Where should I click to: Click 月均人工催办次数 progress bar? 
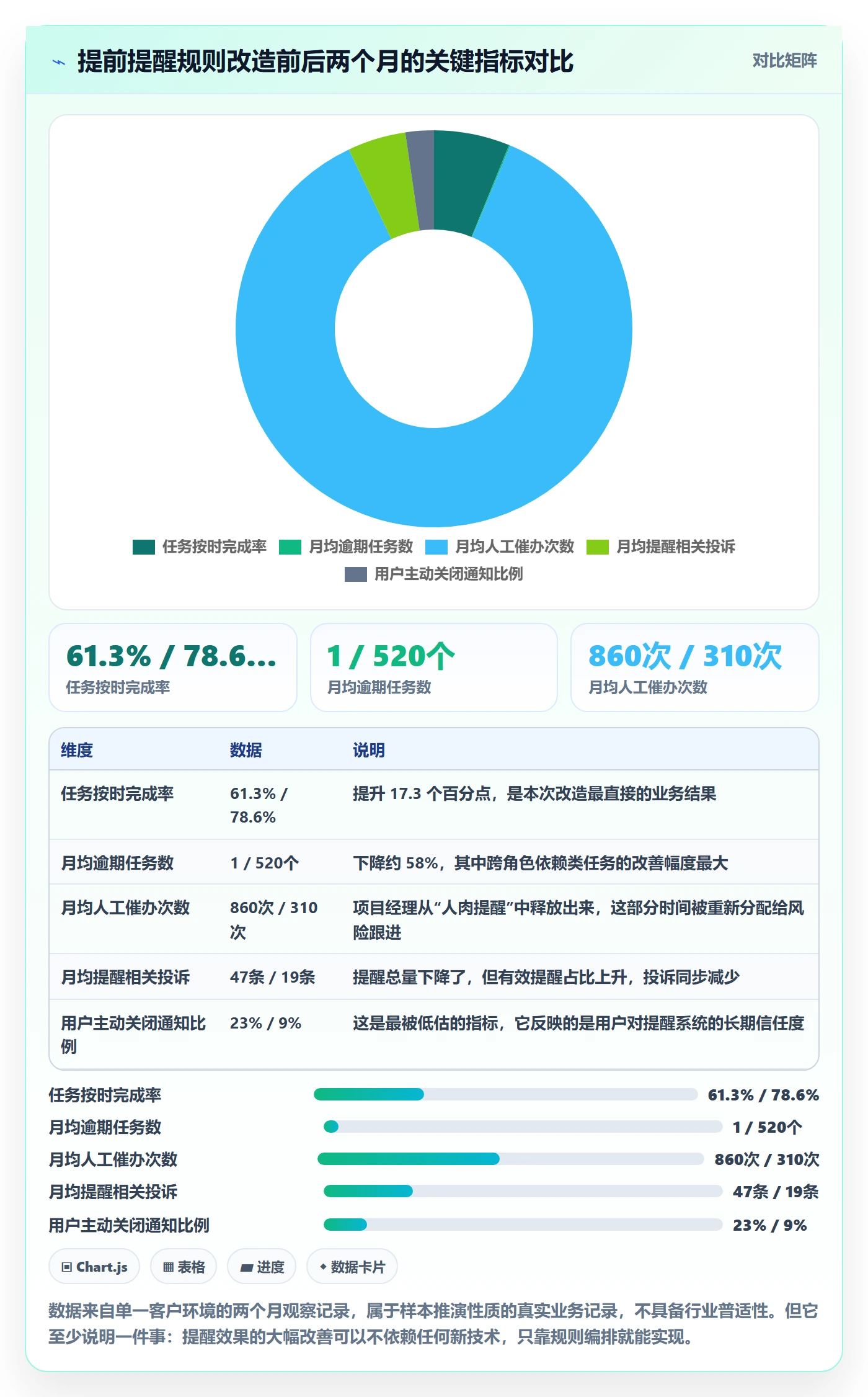[x=511, y=1159]
